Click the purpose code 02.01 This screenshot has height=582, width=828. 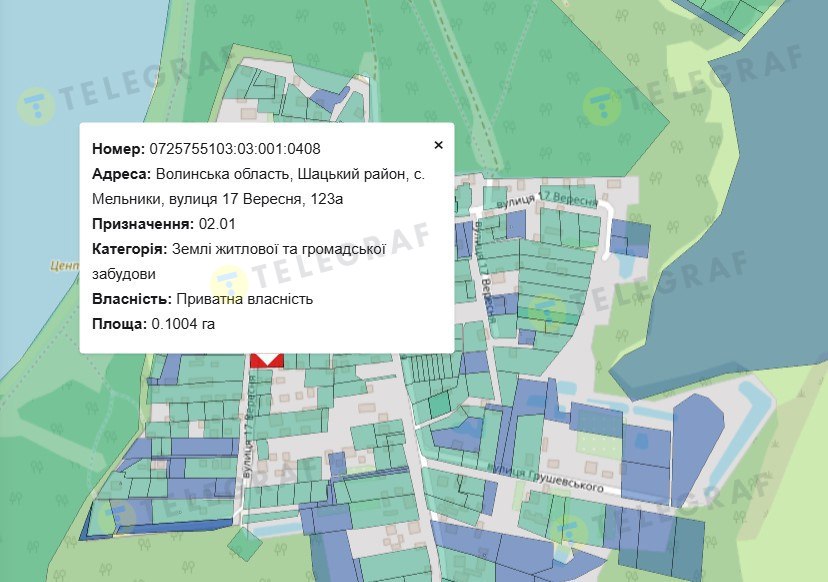217,224
